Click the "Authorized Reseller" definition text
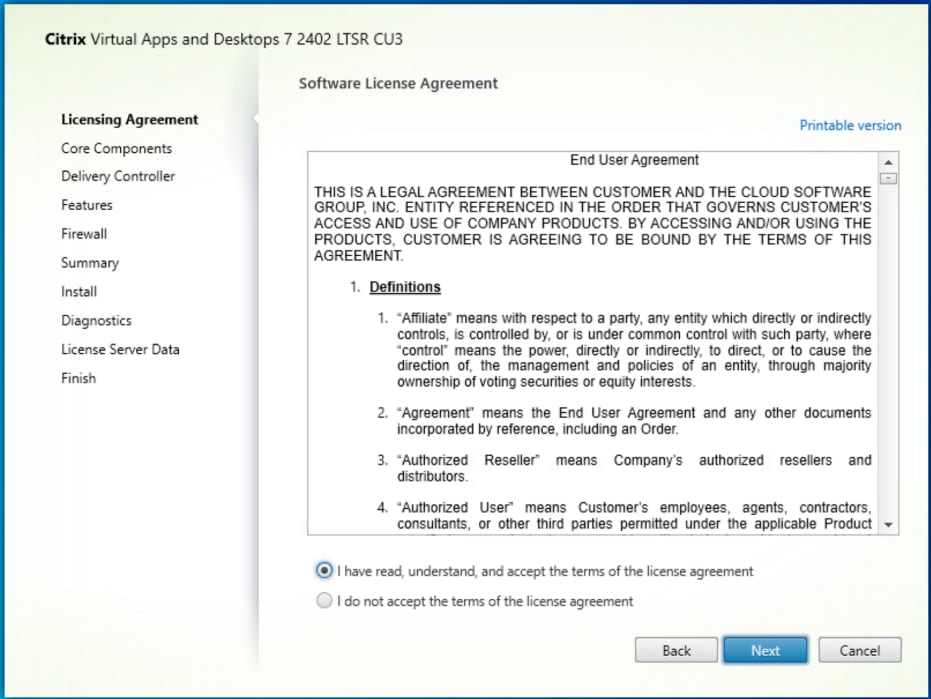Screen dimensions: 931x699 [634, 468]
